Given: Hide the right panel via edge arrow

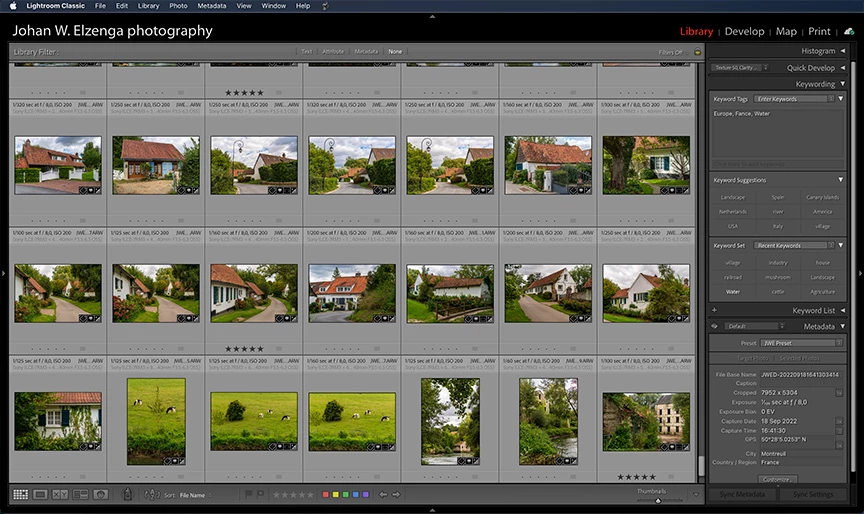Looking at the screenshot, I should click(860, 273).
